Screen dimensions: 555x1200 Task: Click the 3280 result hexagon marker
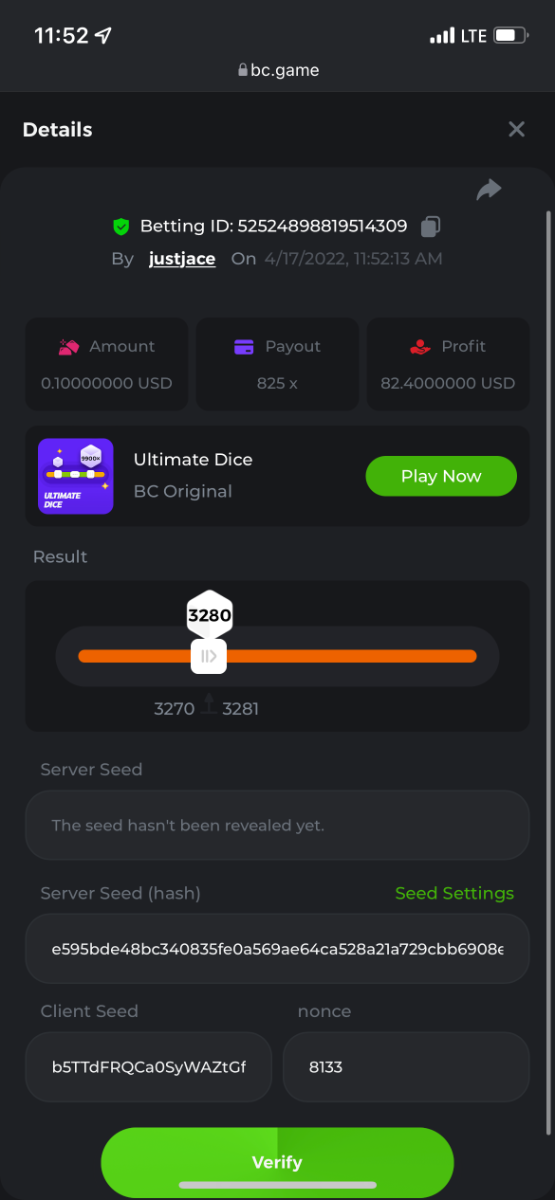(210, 615)
